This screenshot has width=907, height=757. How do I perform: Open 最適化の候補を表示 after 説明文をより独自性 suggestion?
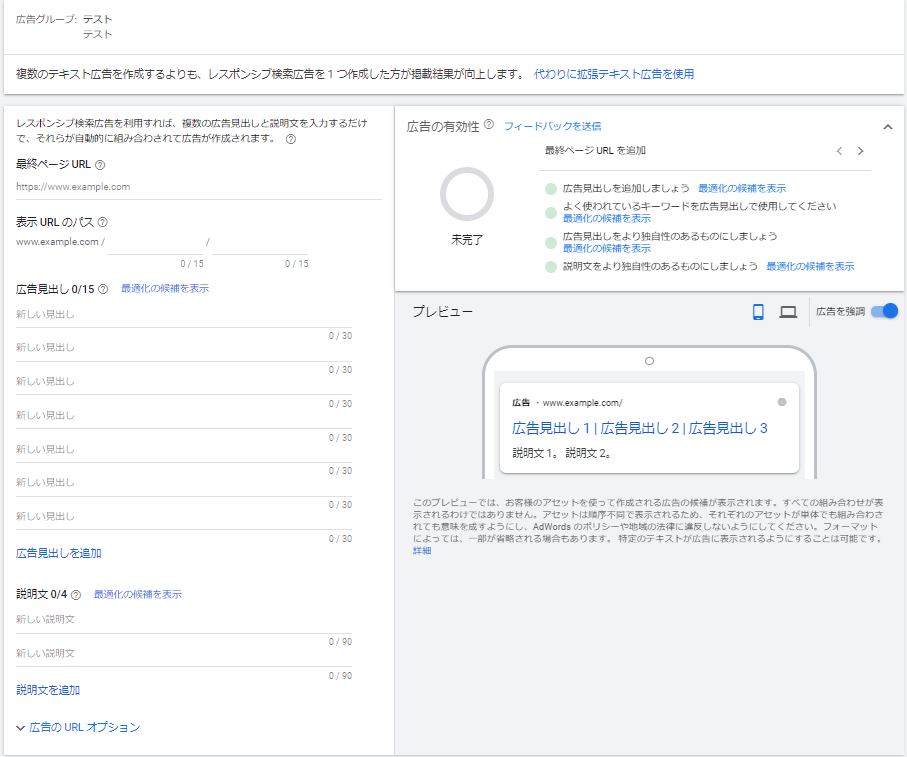point(810,267)
